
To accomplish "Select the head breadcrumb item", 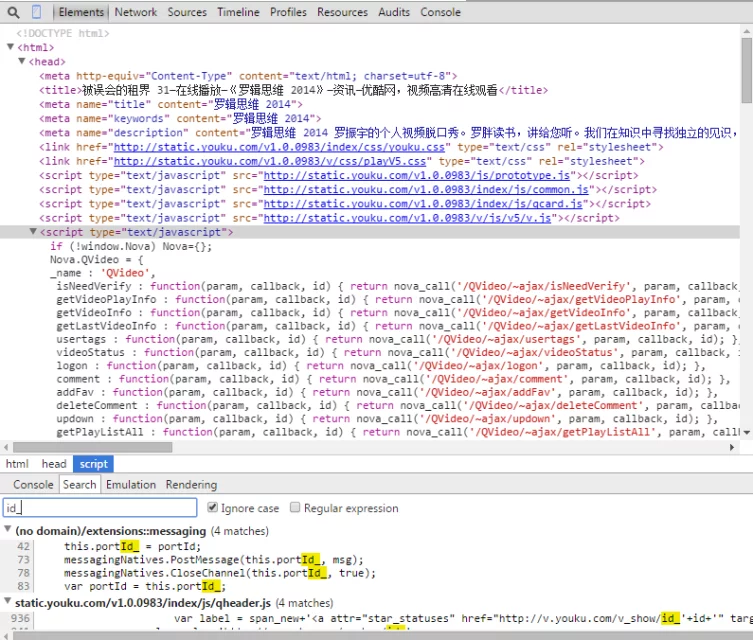I will tap(54, 464).
